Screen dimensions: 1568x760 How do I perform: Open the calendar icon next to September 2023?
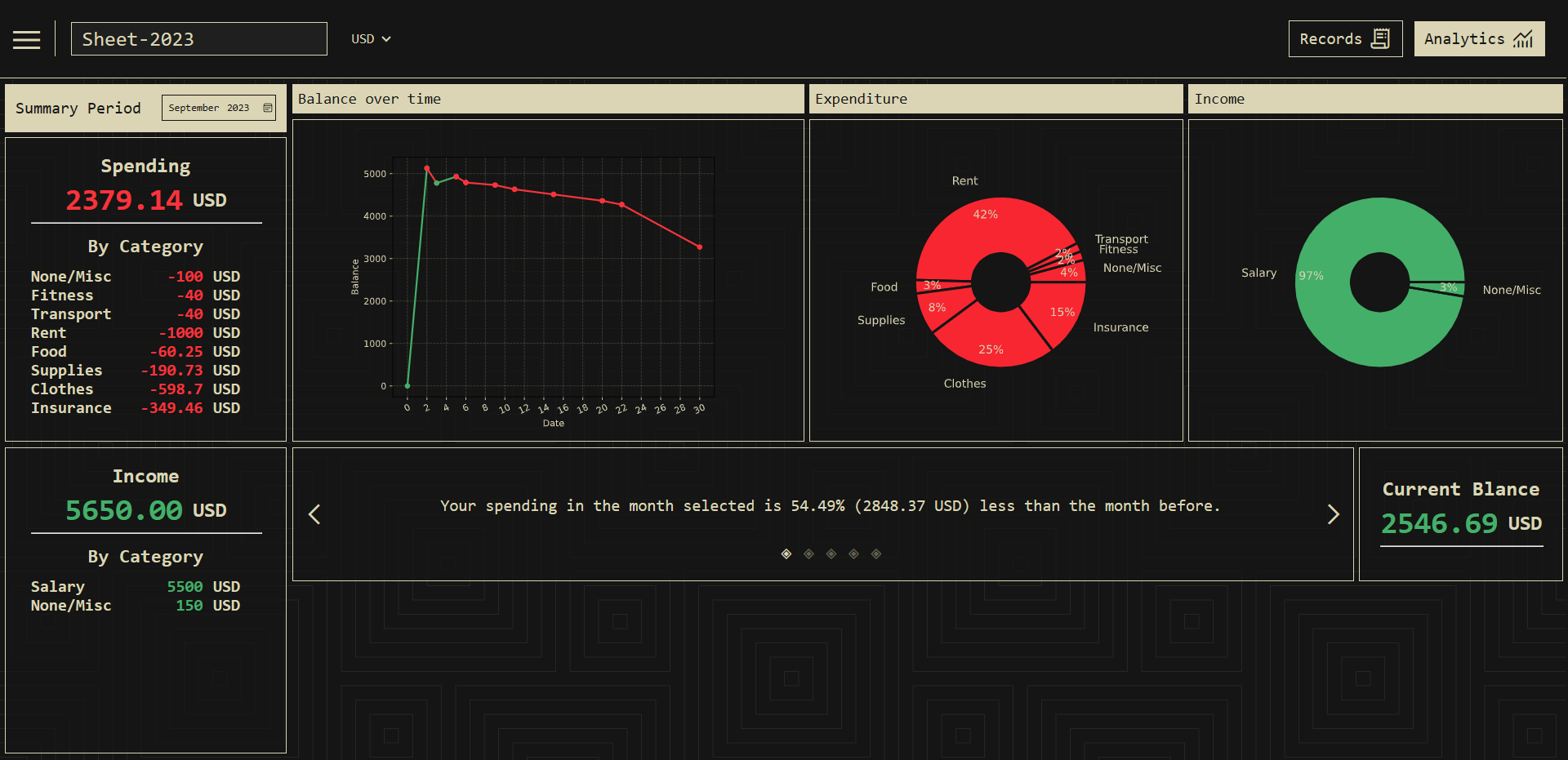click(x=268, y=107)
